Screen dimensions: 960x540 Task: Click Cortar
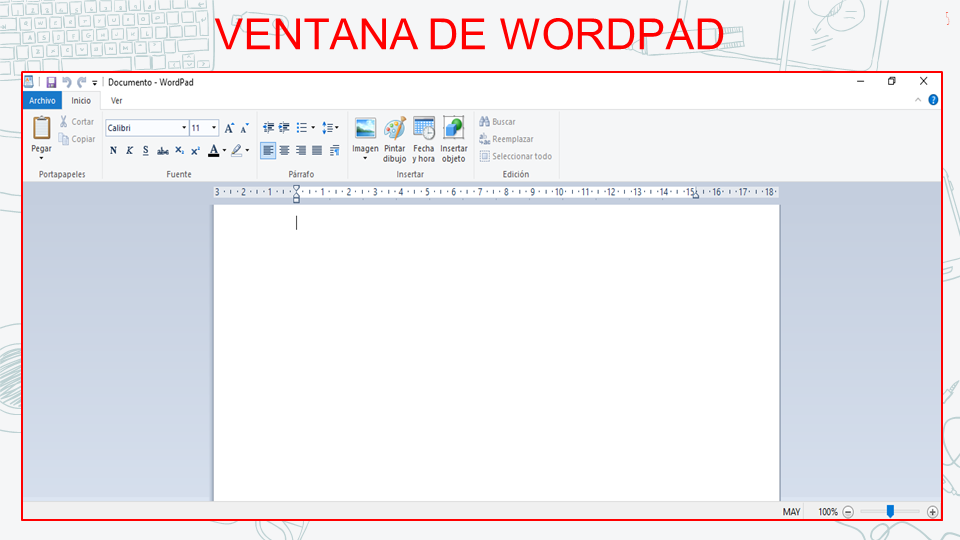point(77,122)
